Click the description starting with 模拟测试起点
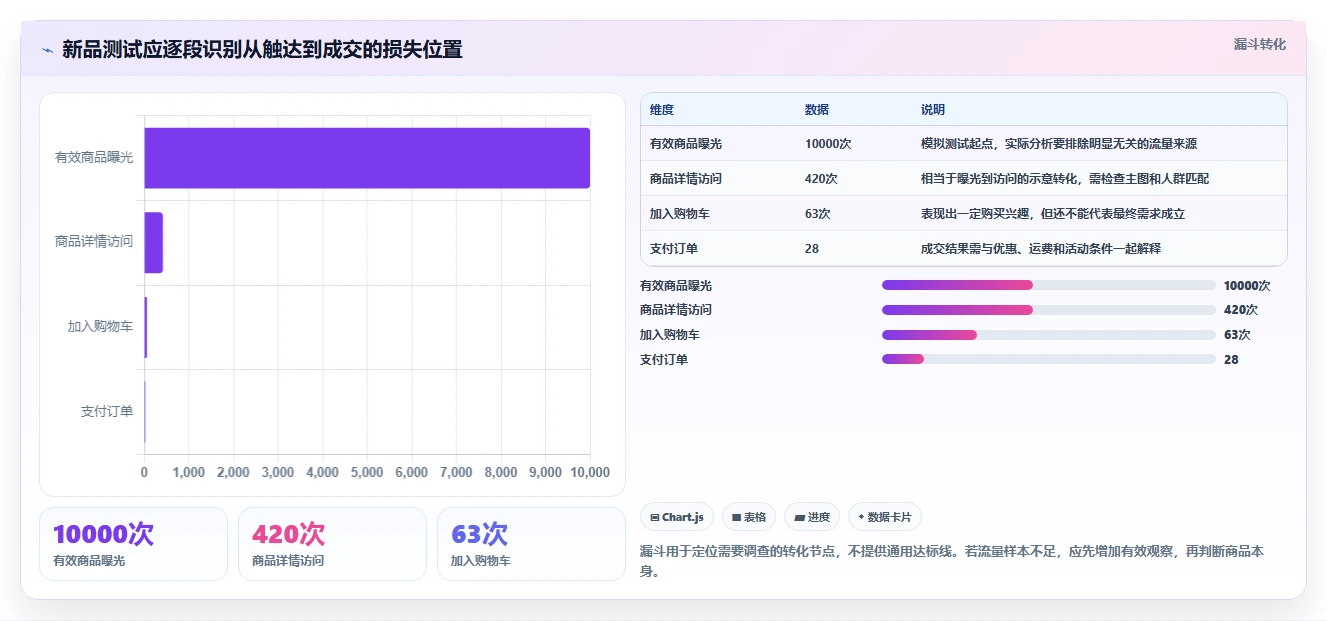This screenshot has width=1327, height=621. click(1059, 144)
